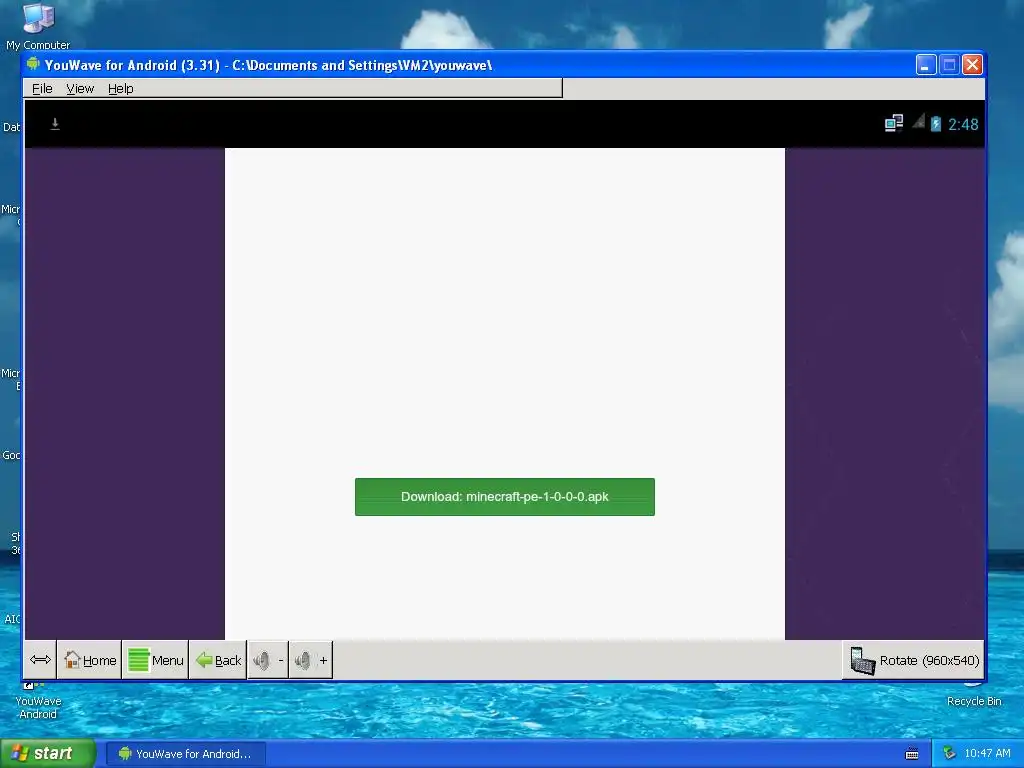This screenshot has height=768, width=1024.
Task: Click the Menu button in YouWave toolbar
Action: [x=155, y=660]
